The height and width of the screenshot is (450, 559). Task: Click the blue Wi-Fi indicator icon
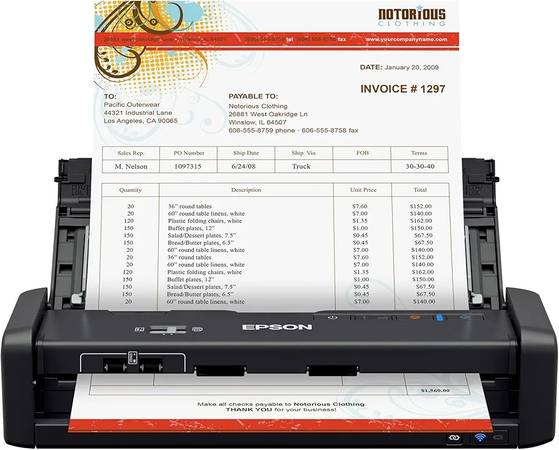(x=480, y=437)
